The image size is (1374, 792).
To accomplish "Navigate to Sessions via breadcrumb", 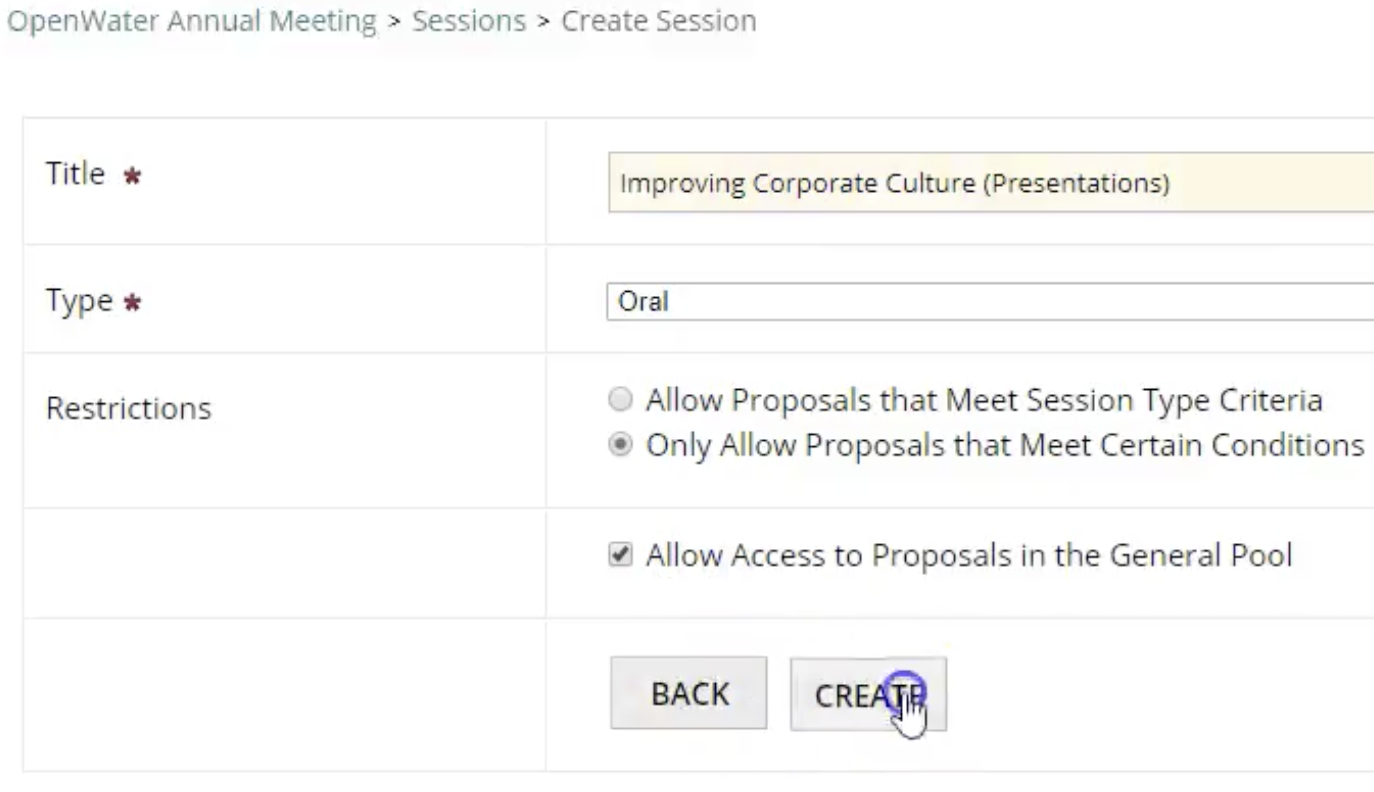I will coord(468,21).
